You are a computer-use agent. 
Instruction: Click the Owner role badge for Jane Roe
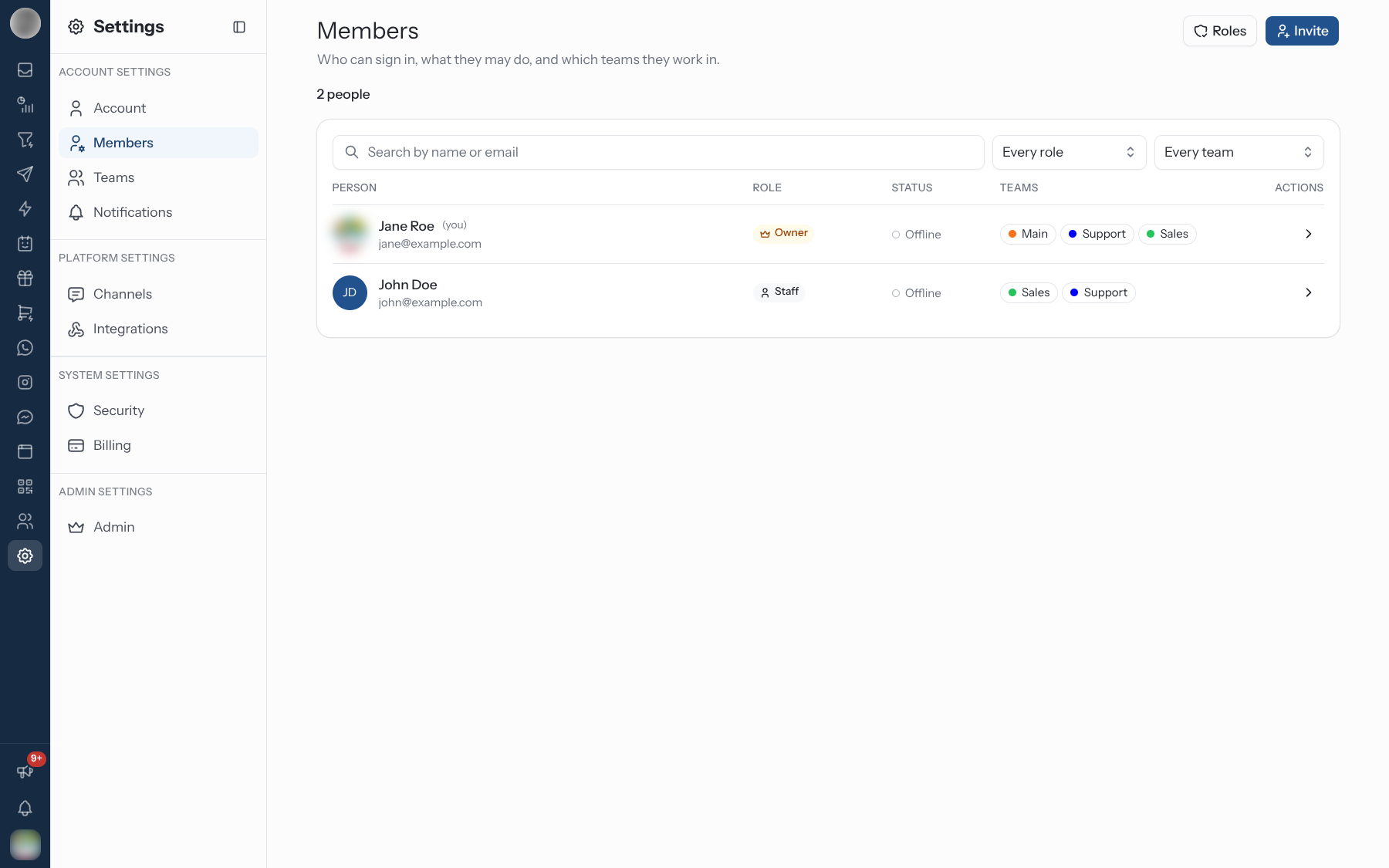783,233
